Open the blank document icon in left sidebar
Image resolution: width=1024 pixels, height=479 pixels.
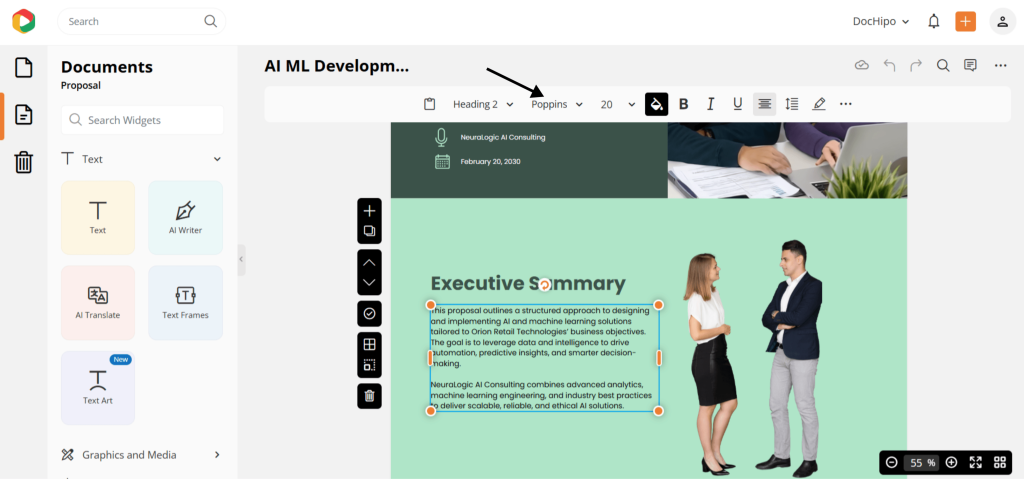tap(24, 67)
